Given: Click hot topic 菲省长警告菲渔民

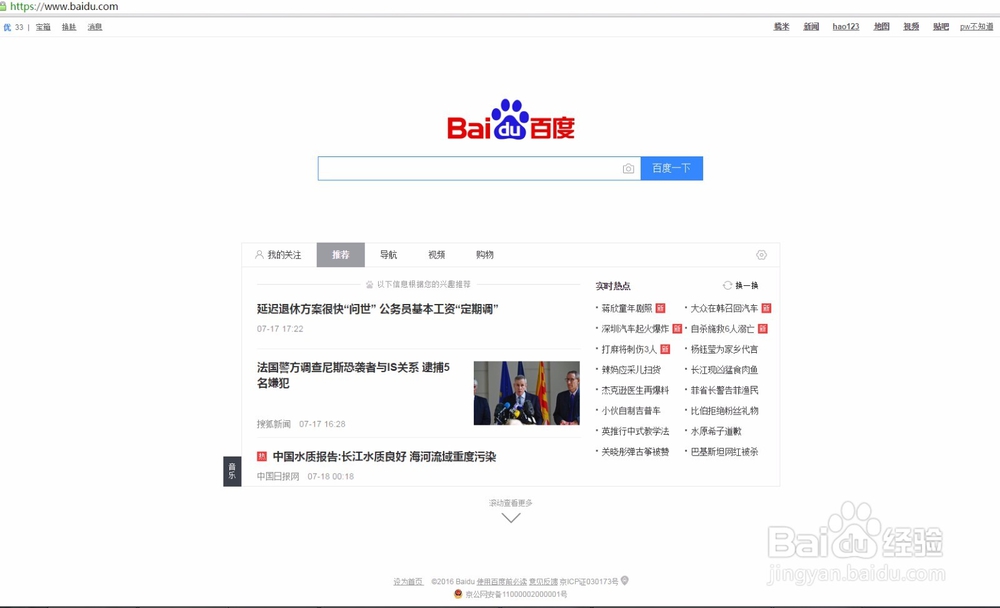Looking at the screenshot, I should [724, 390].
